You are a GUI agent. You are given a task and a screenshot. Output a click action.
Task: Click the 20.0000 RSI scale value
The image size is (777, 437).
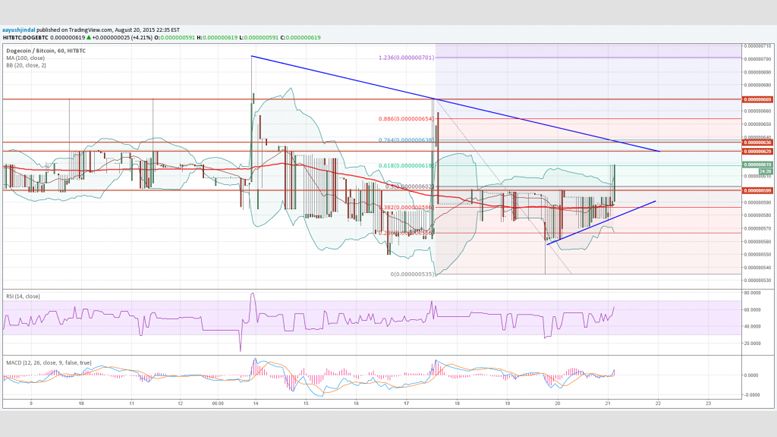pyautogui.click(x=752, y=343)
